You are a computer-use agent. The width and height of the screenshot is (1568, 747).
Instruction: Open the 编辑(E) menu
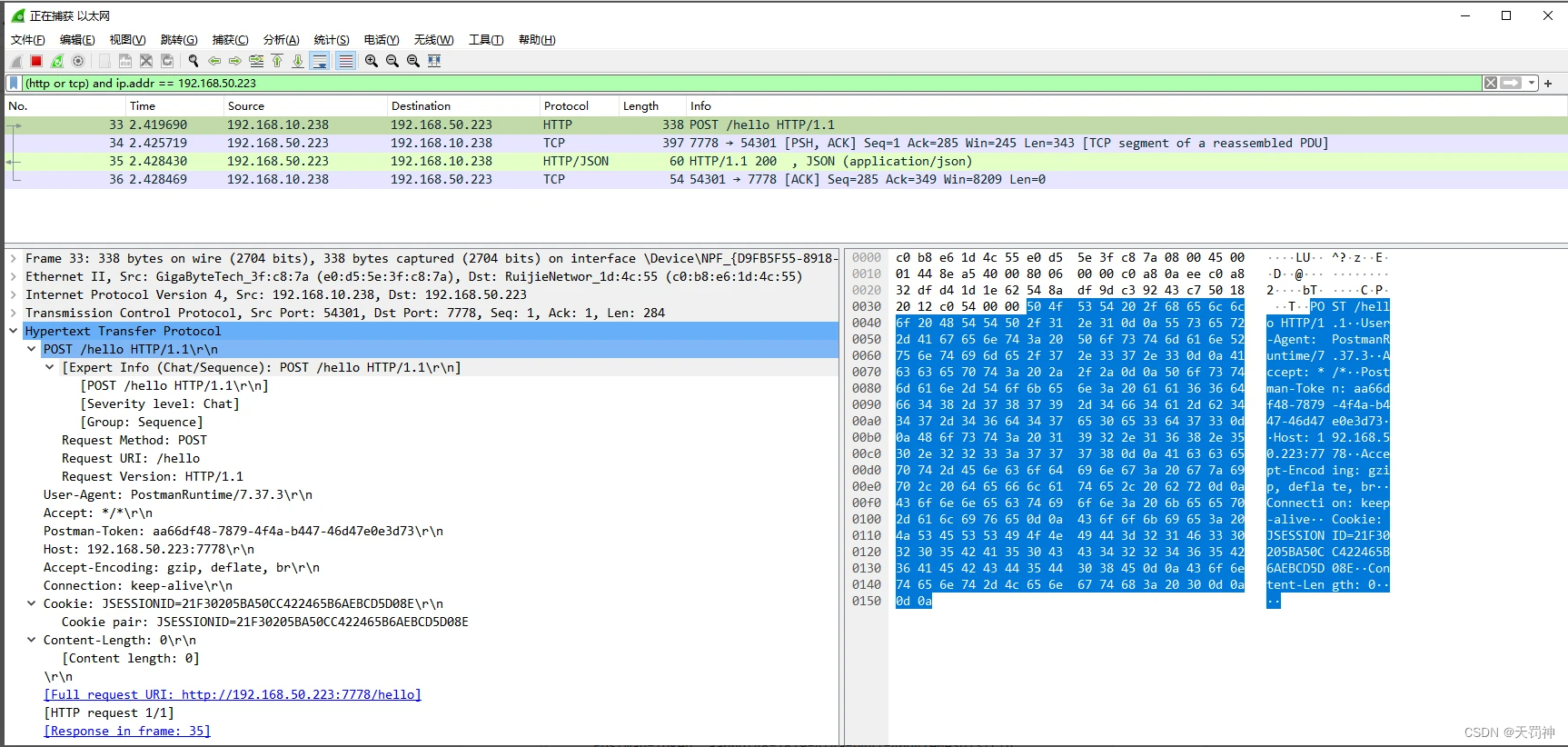pyautogui.click(x=77, y=39)
